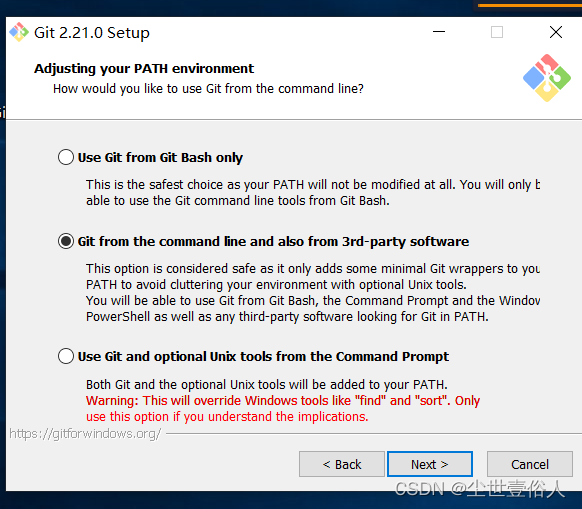Click the Git logo in title bar
582x509 pixels.
click(x=19, y=32)
